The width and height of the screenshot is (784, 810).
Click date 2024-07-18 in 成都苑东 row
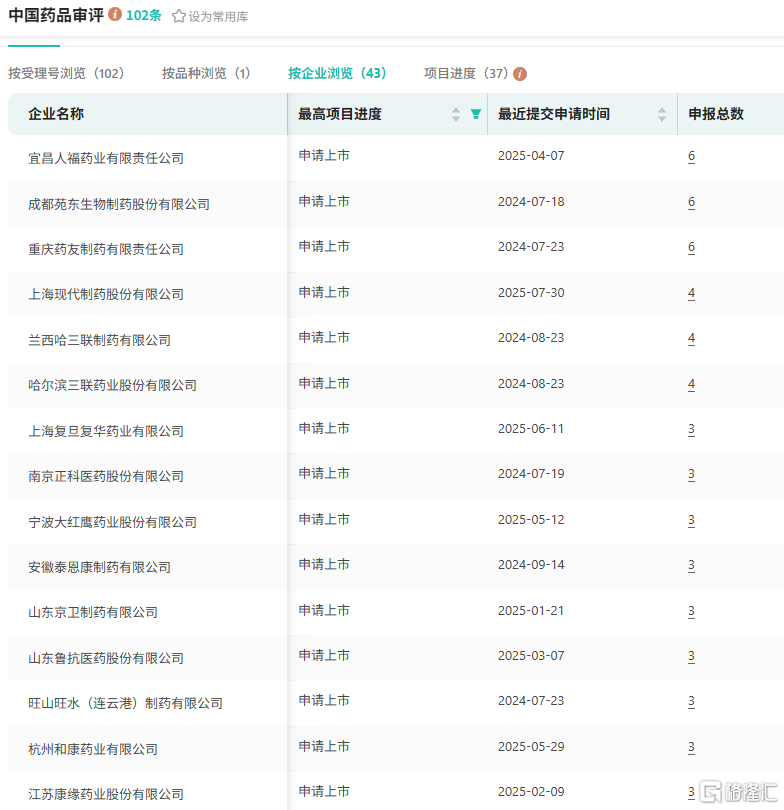coord(531,202)
